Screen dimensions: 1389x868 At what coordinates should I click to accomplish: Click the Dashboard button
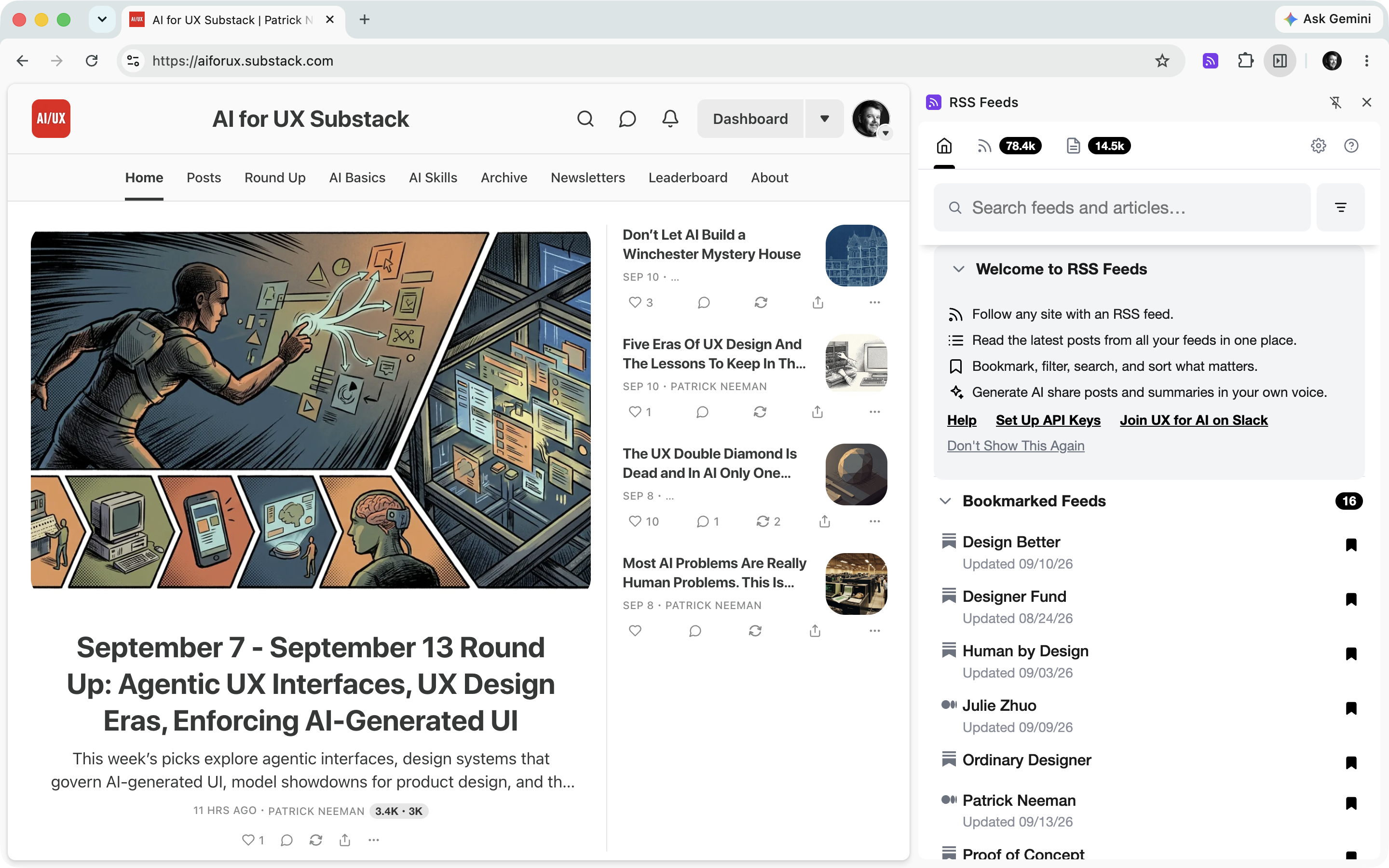750,119
